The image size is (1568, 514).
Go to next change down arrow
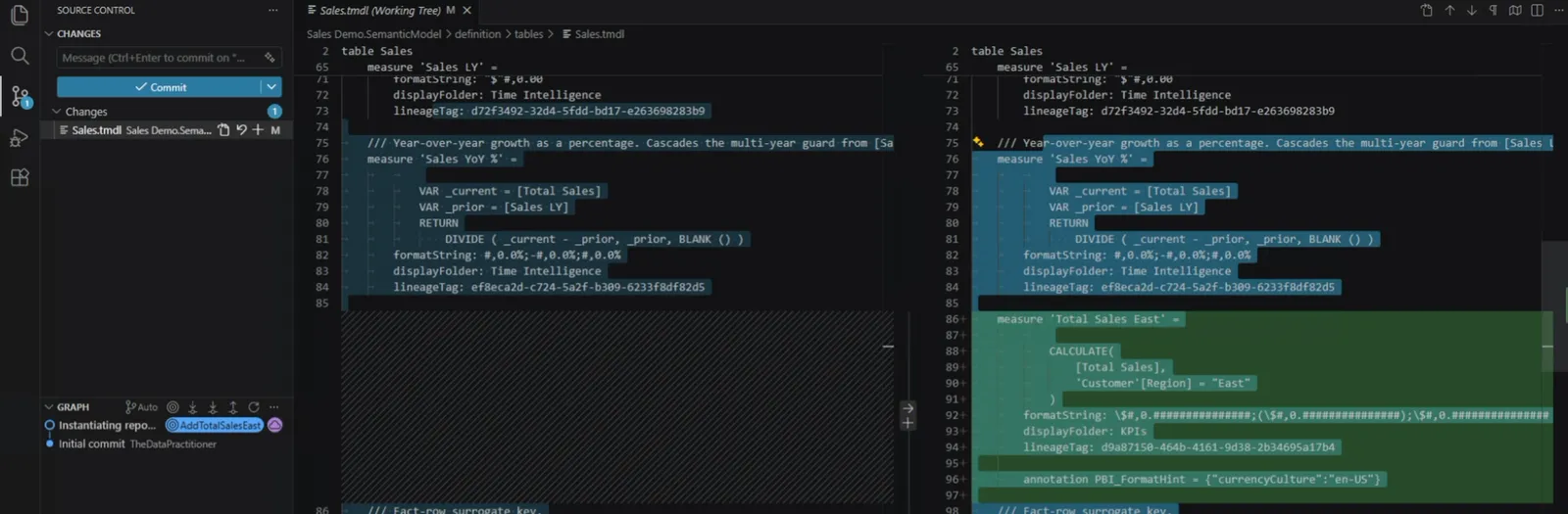1472,11
